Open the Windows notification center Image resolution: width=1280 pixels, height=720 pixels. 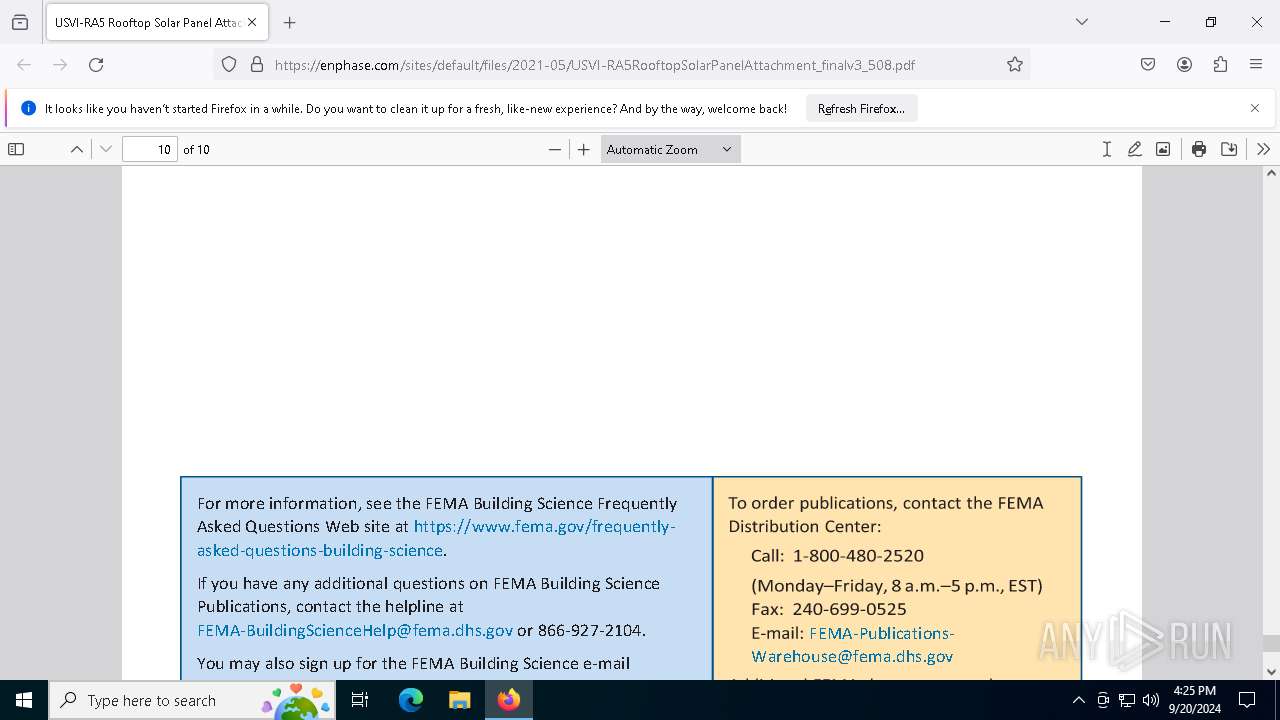1247,700
